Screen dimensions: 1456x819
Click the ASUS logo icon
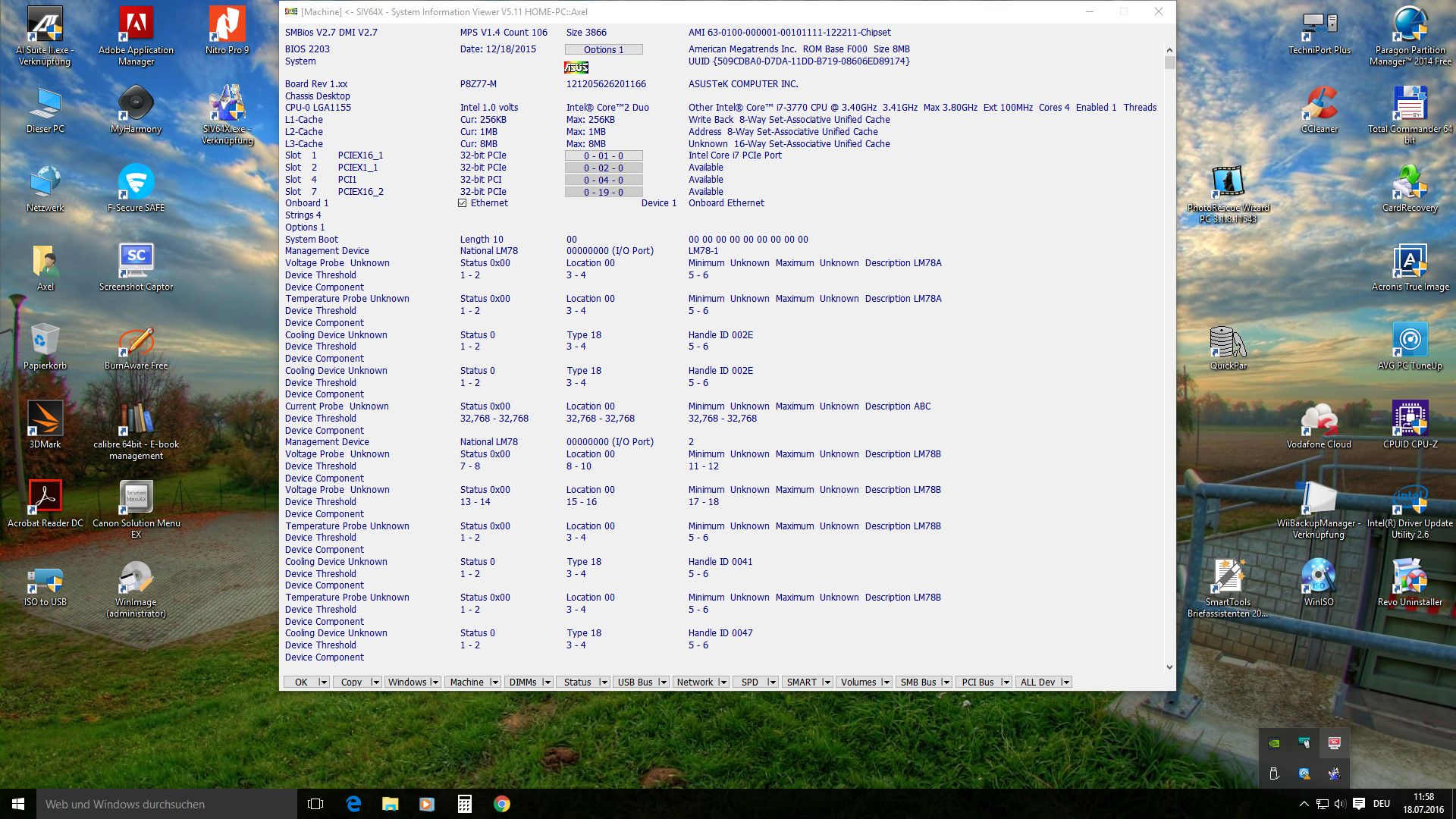pyautogui.click(x=576, y=67)
